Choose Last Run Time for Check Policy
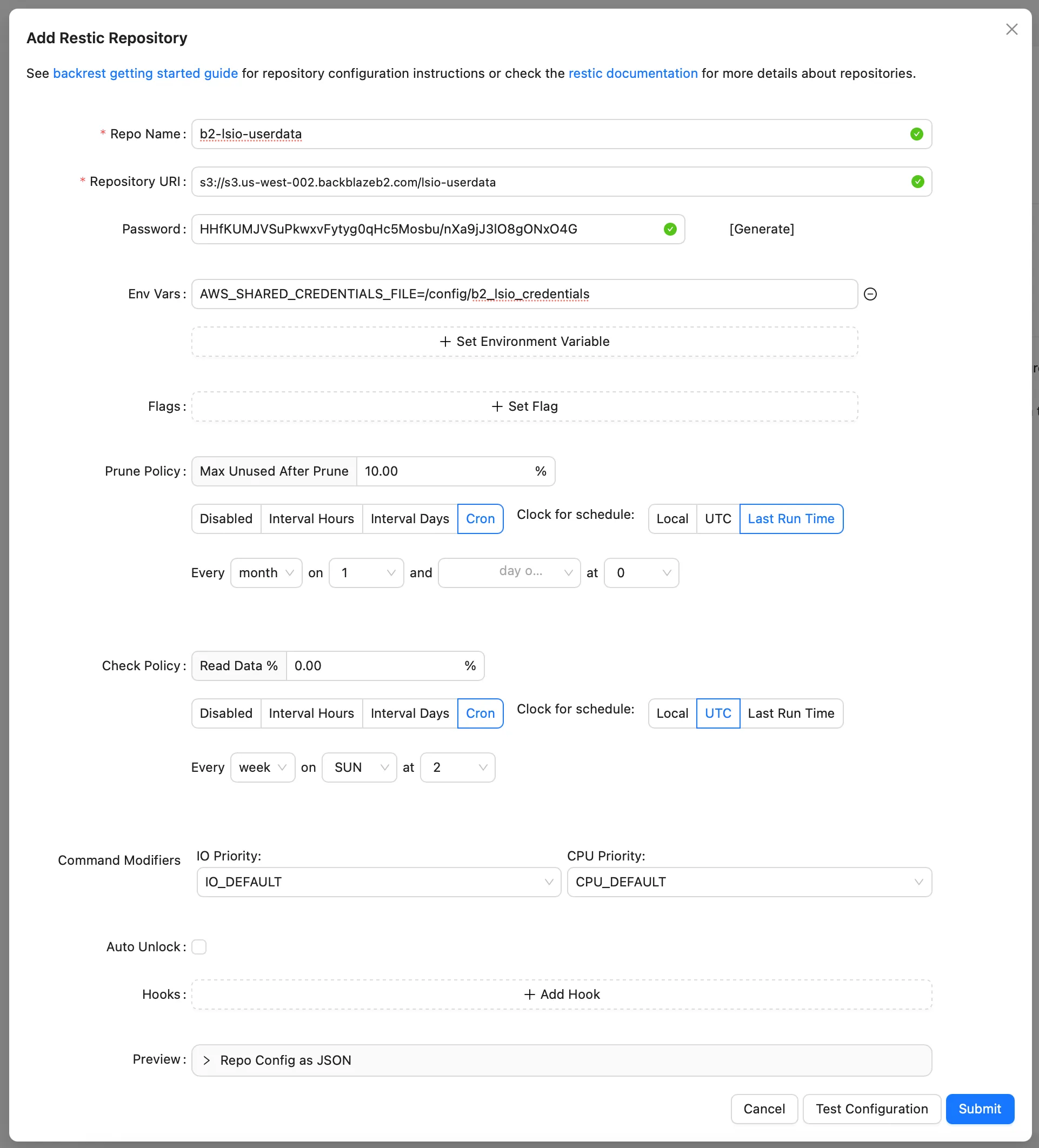 click(x=791, y=713)
